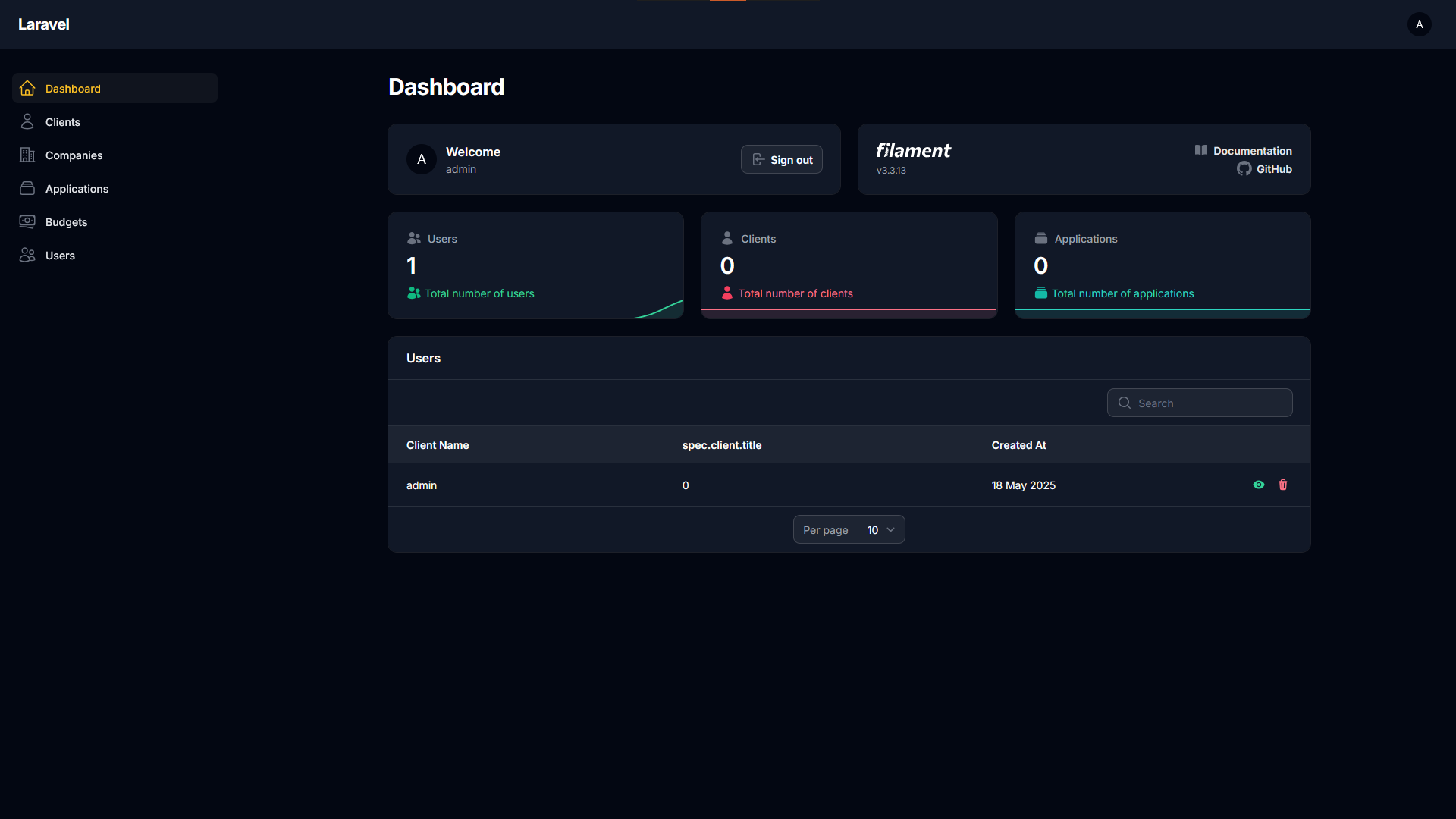Image resolution: width=1456 pixels, height=819 pixels.
Task: Click the avatar circle in the top bar
Action: [x=1420, y=24]
